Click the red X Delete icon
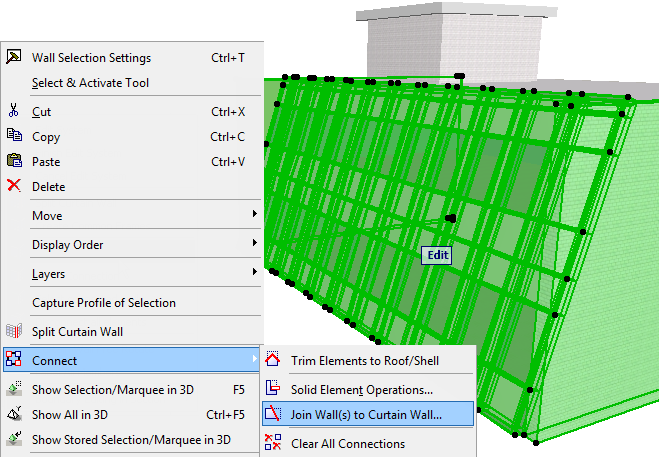This screenshot has height=457, width=659. coord(14,185)
